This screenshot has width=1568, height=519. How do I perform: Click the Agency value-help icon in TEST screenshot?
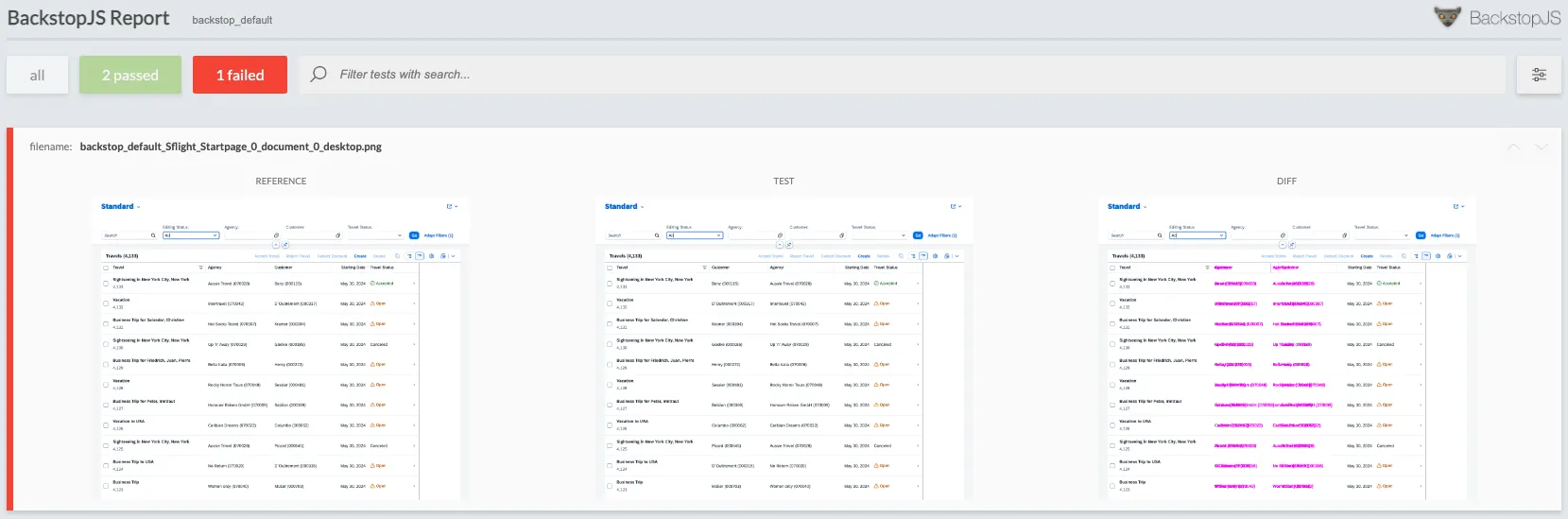pyautogui.click(x=780, y=235)
